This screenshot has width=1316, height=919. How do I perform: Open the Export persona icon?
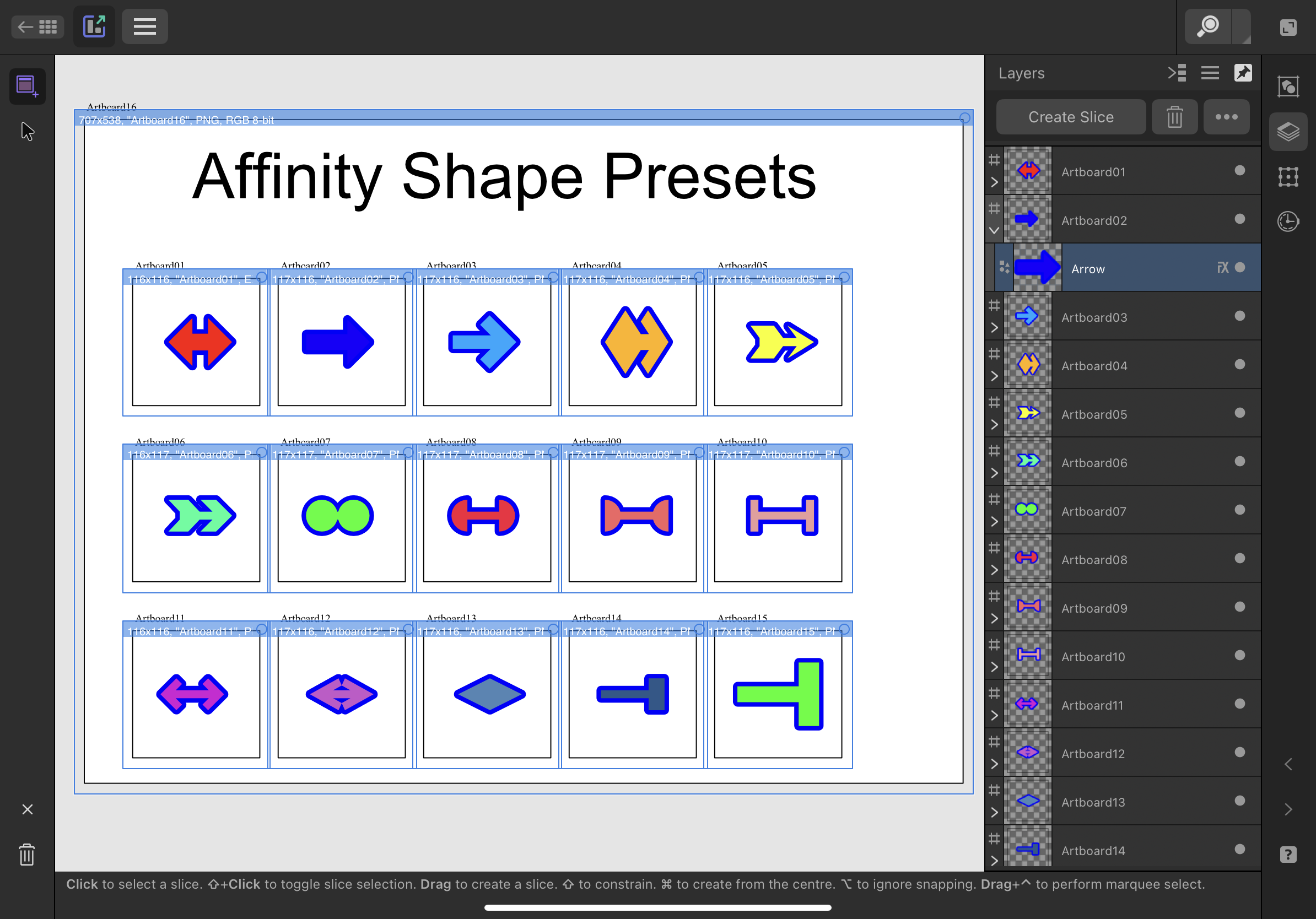(x=95, y=26)
